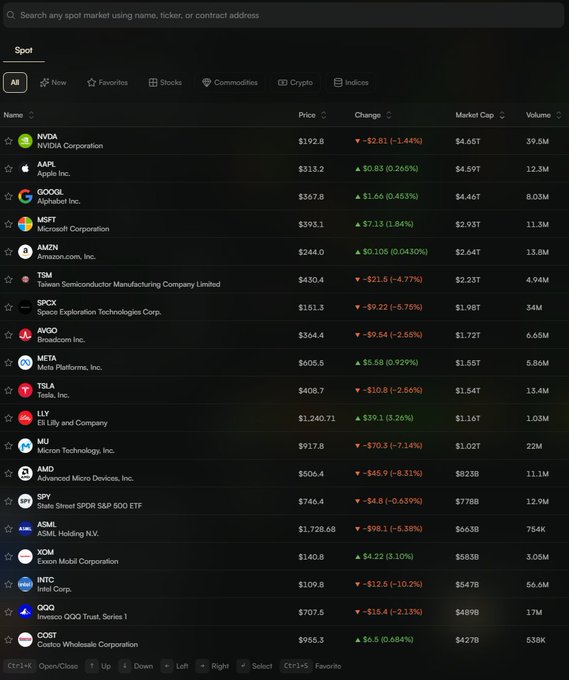The image size is (569, 680).
Task: Click the 56.6M volume value
Action: pos(537,585)
